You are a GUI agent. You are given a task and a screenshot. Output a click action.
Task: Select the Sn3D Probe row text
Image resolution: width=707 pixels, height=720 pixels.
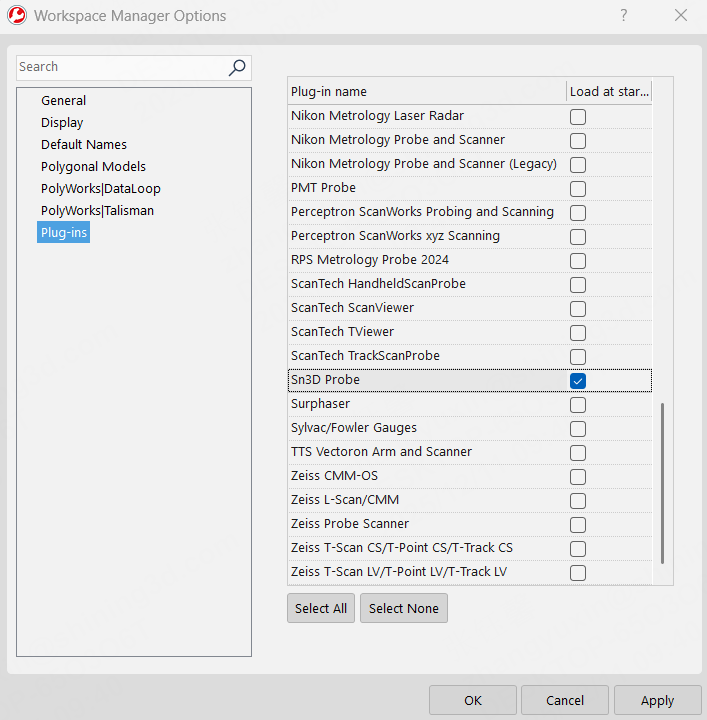click(x=325, y=380)
